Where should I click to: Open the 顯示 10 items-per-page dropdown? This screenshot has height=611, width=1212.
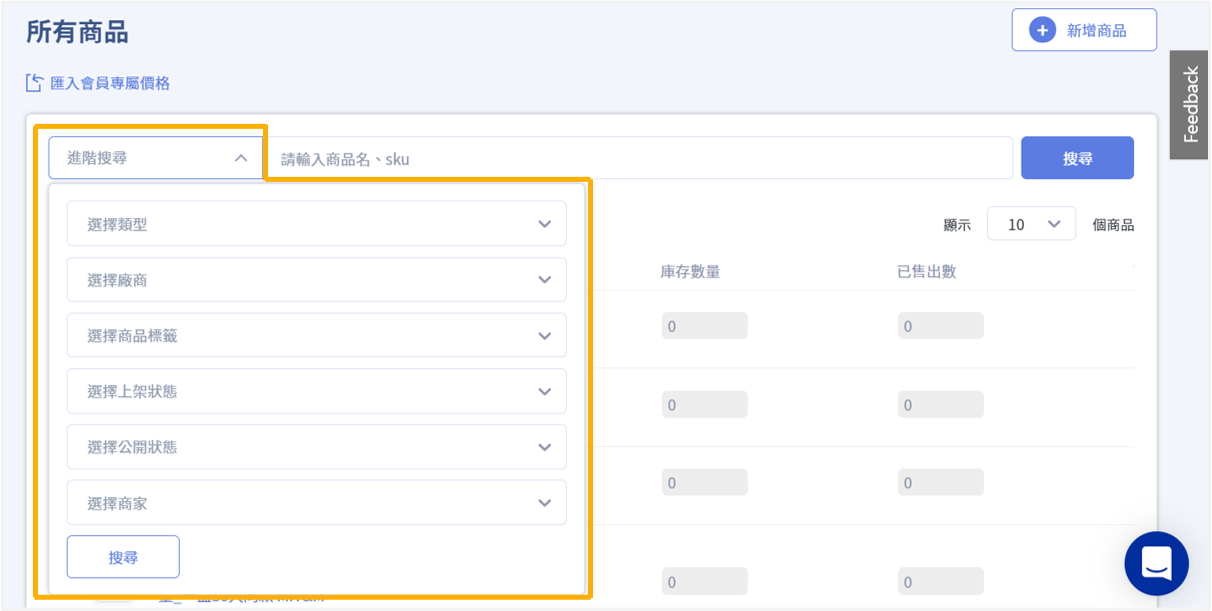1031,224
